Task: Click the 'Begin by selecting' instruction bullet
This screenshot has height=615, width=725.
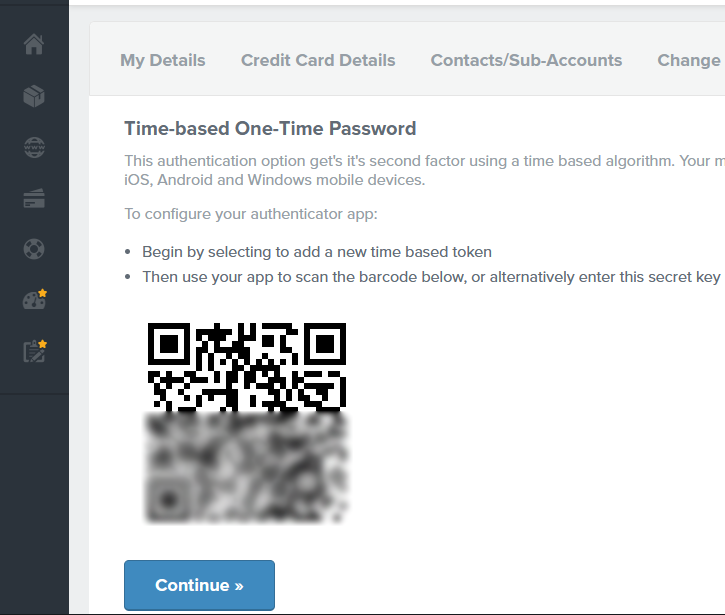Action: [317, 252]
